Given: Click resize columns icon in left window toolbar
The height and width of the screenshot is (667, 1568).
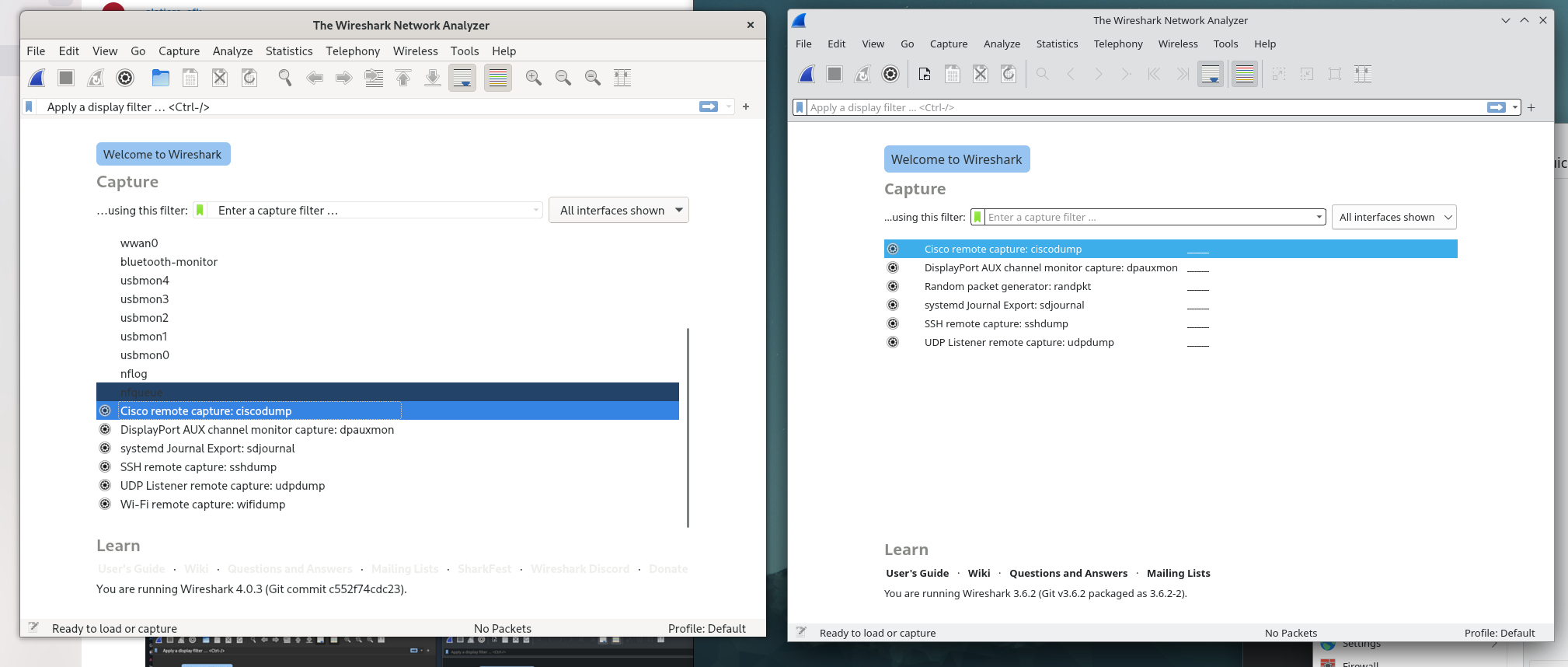Looking at the screenshot, I should click(622, 78).
